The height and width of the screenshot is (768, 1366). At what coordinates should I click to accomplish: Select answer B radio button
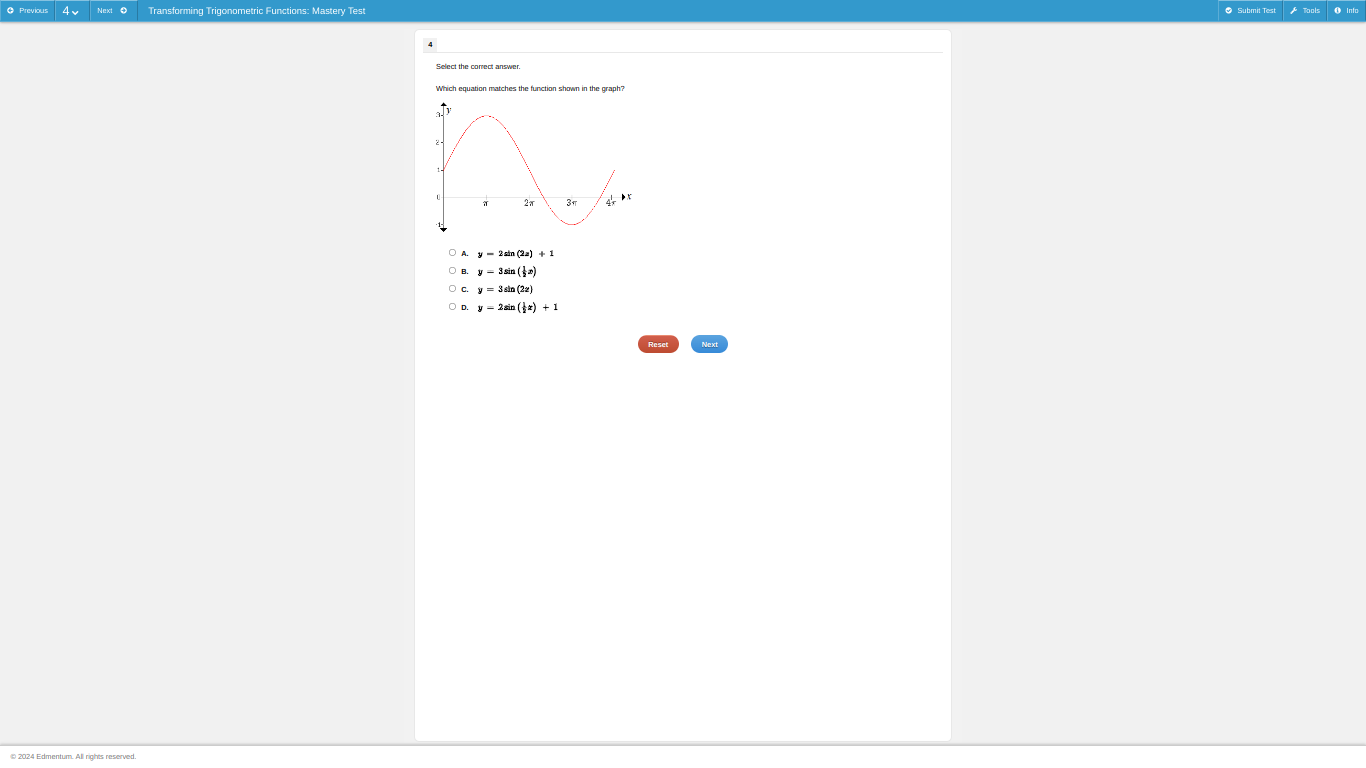pos(452,271)
